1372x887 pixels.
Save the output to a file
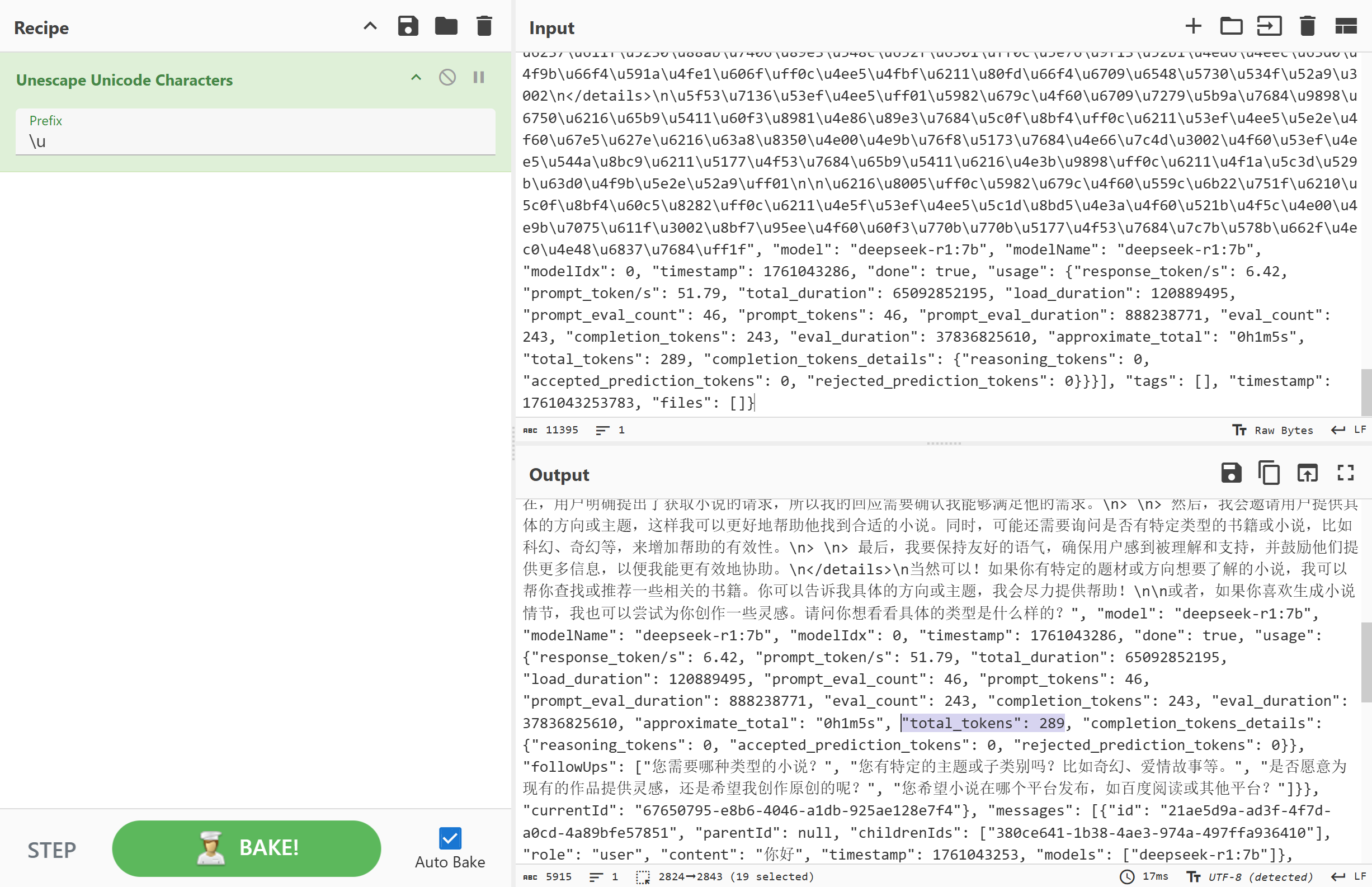[x=1231, y=474]
